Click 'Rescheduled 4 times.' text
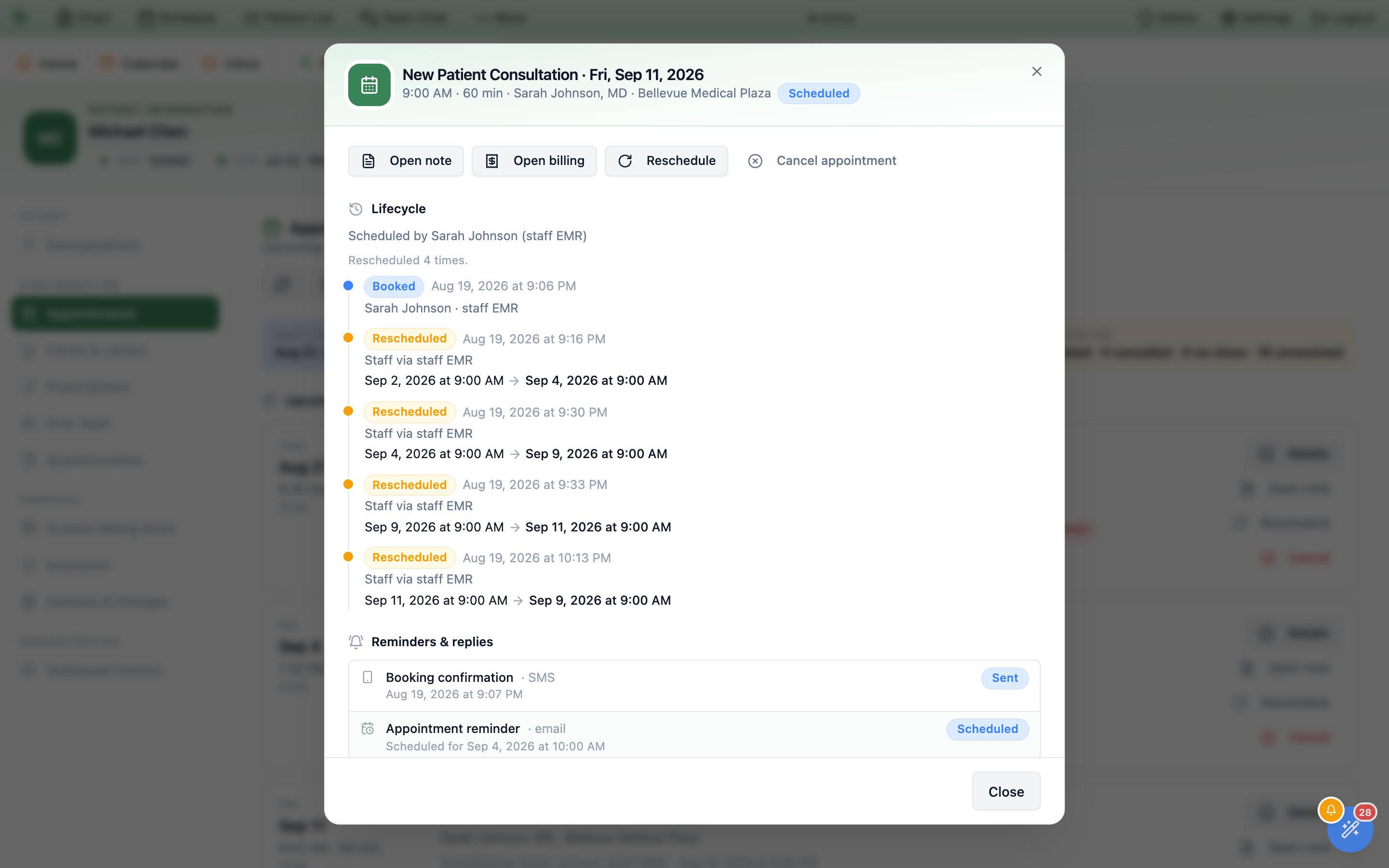Viewport: 1389px width, 868px height. (x=408, y=260)
